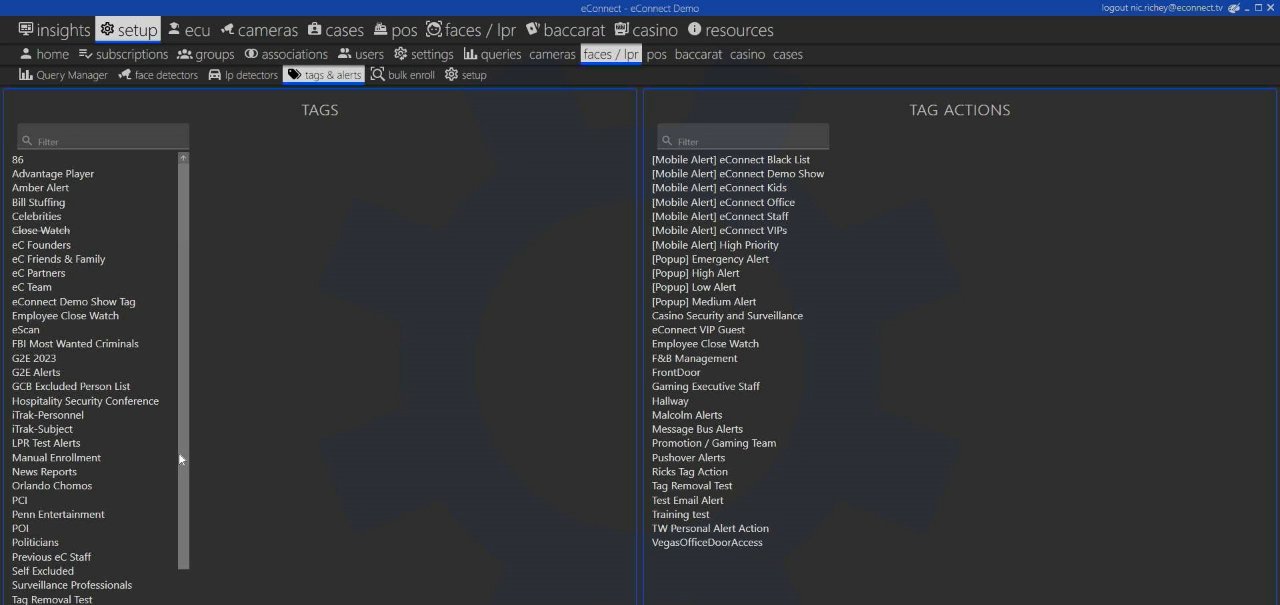
Task: Select GCB Excluded Person List tag
Action: (71, 387)
